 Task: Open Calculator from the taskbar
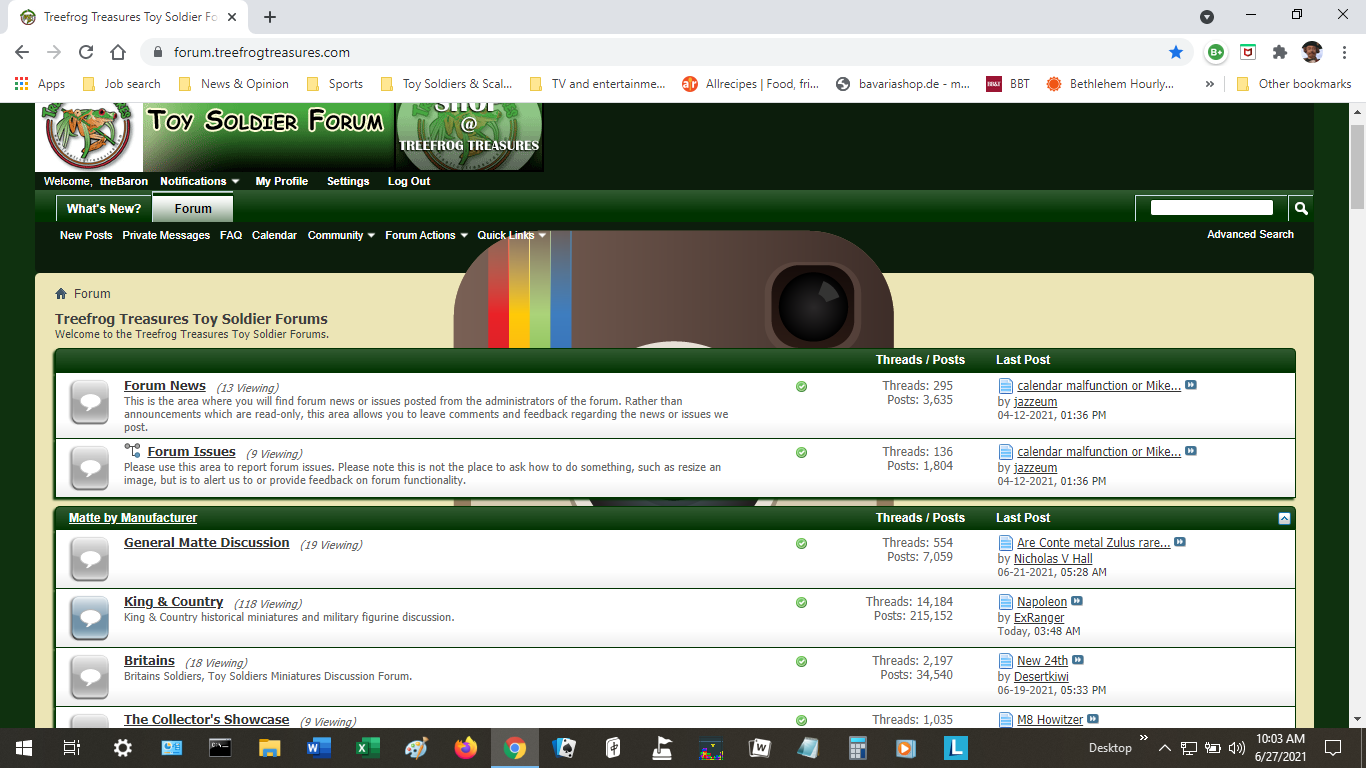pyautogui.click(x=857, y=747)
